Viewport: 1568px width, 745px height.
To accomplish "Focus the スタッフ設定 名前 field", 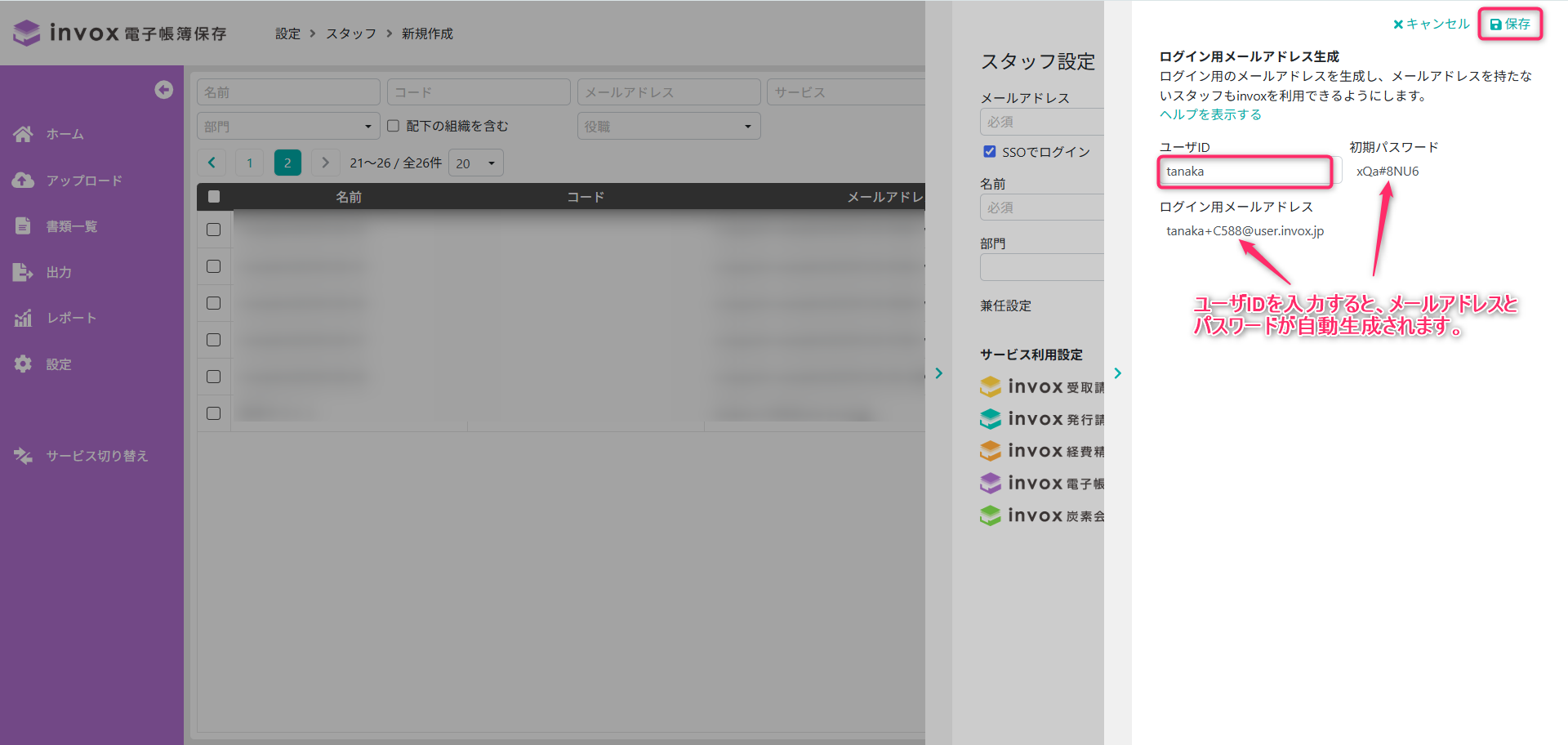I will pos(1042,207).
